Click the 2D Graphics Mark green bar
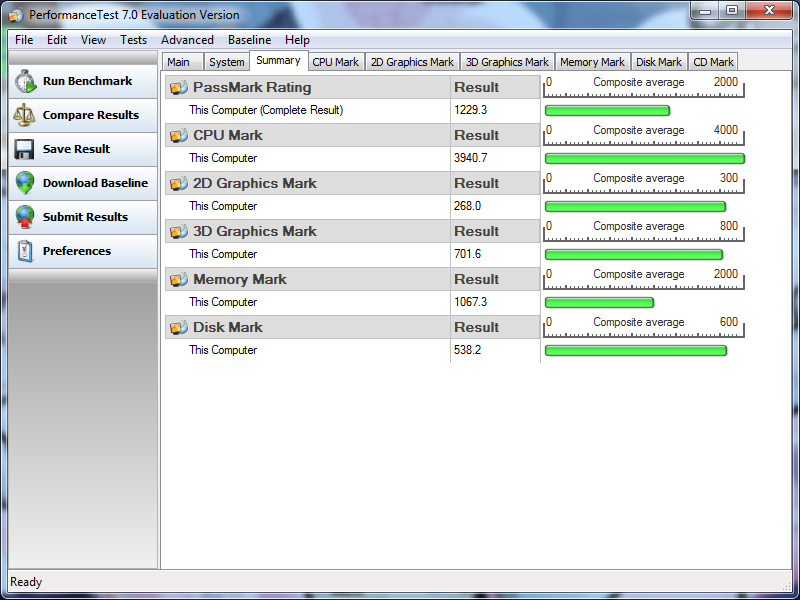Screen dimensions: 800x600 [x=635, y=207]
